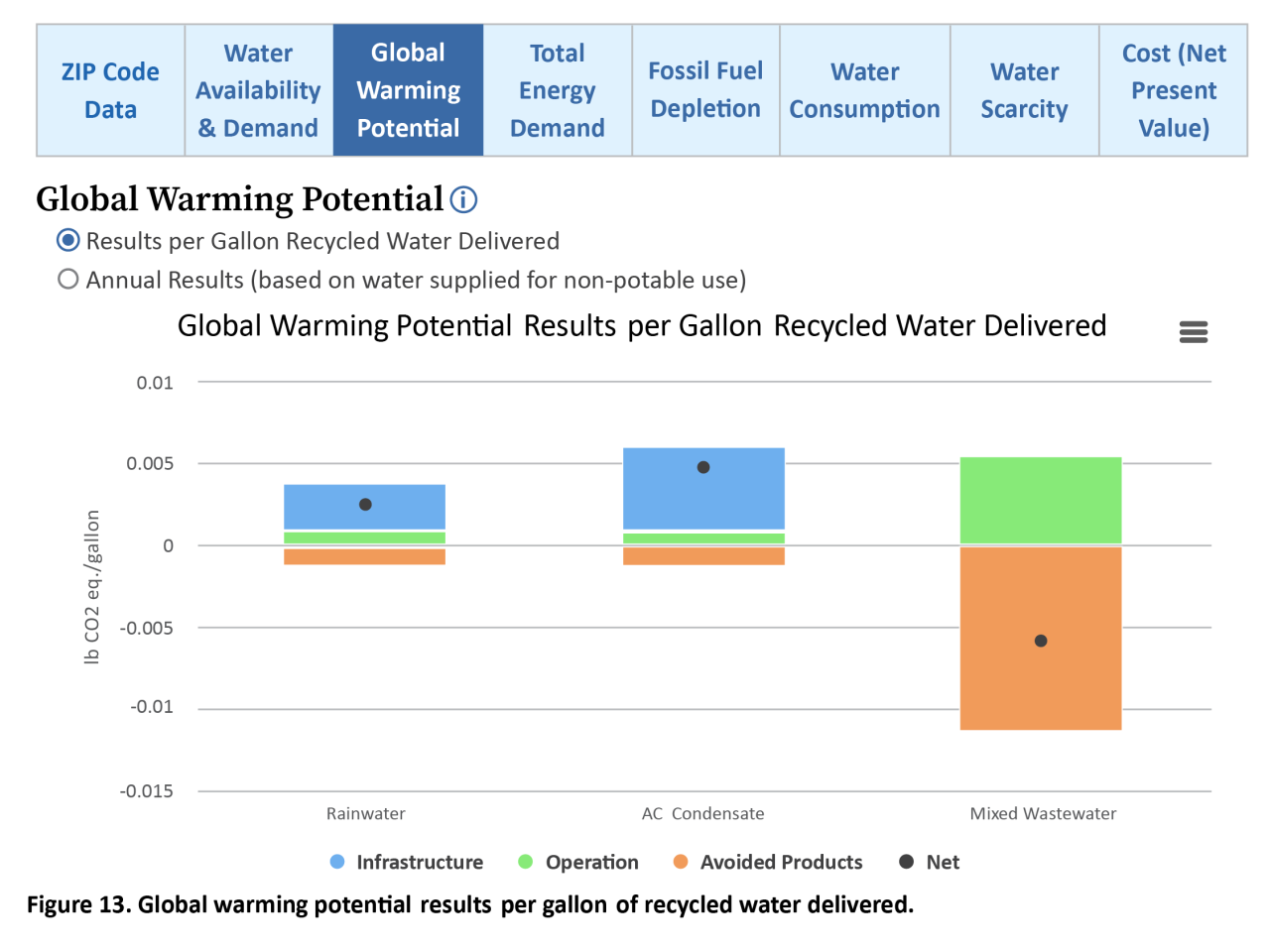
Task: Click the info icon beside Global Warming Potential
Action: pos(463,200)
